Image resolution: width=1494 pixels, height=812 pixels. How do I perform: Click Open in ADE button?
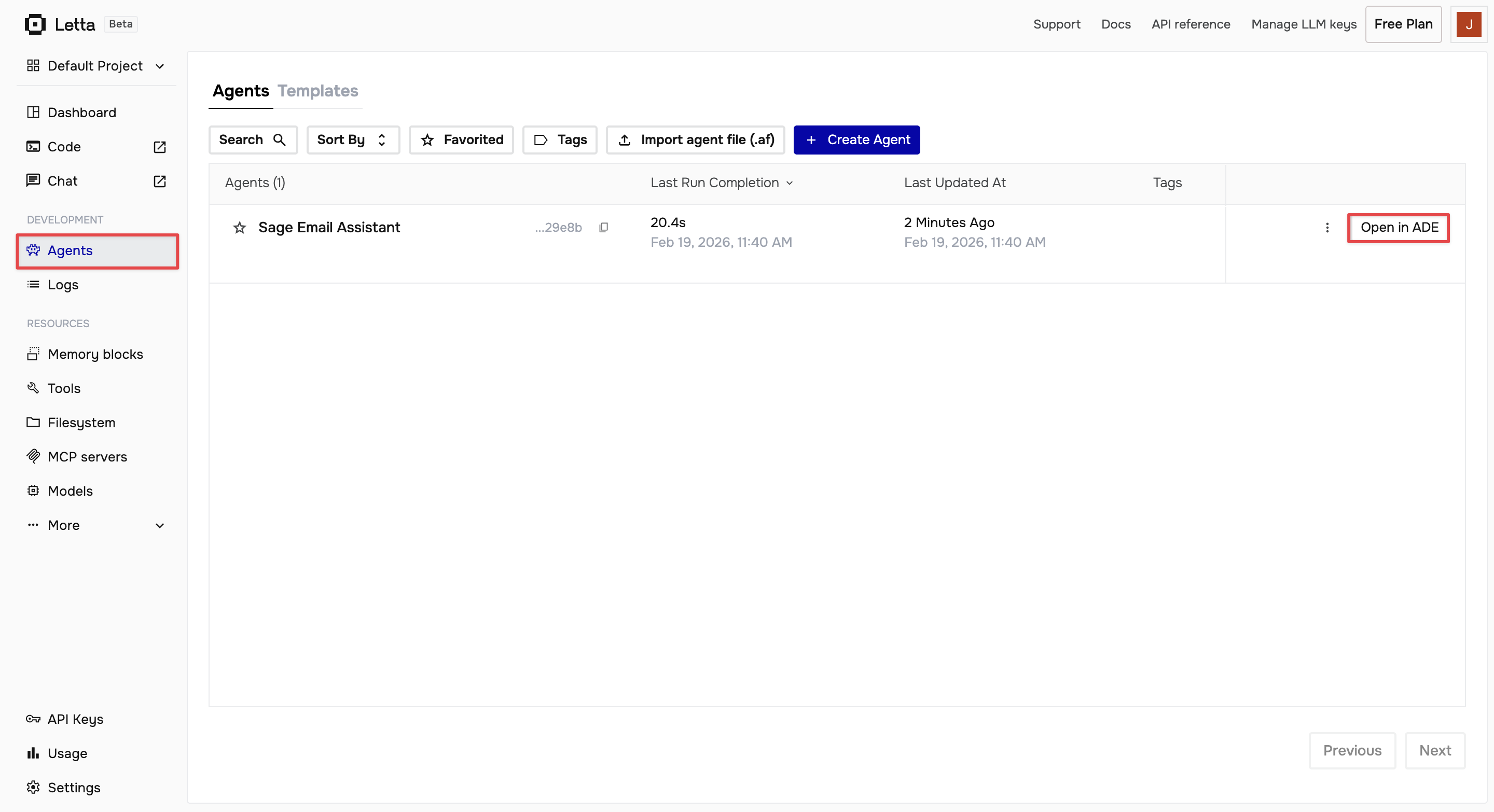coord(1399,227)
